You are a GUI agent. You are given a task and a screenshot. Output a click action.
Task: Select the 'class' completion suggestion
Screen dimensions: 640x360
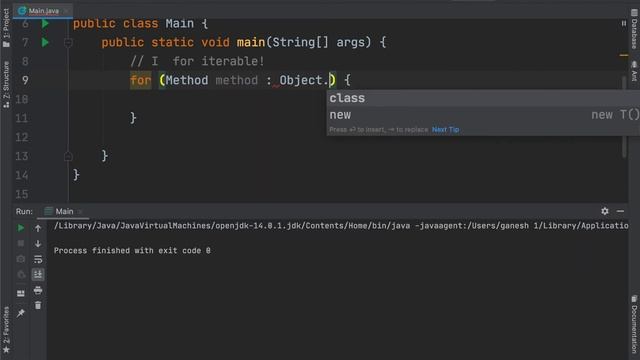click(x=483, y=98)
